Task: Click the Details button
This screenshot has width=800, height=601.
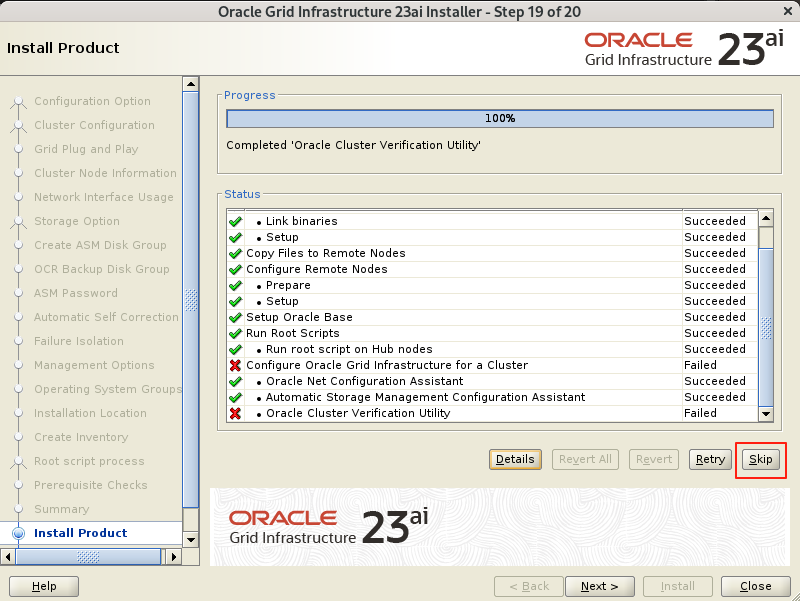Action: coord(515,459)
